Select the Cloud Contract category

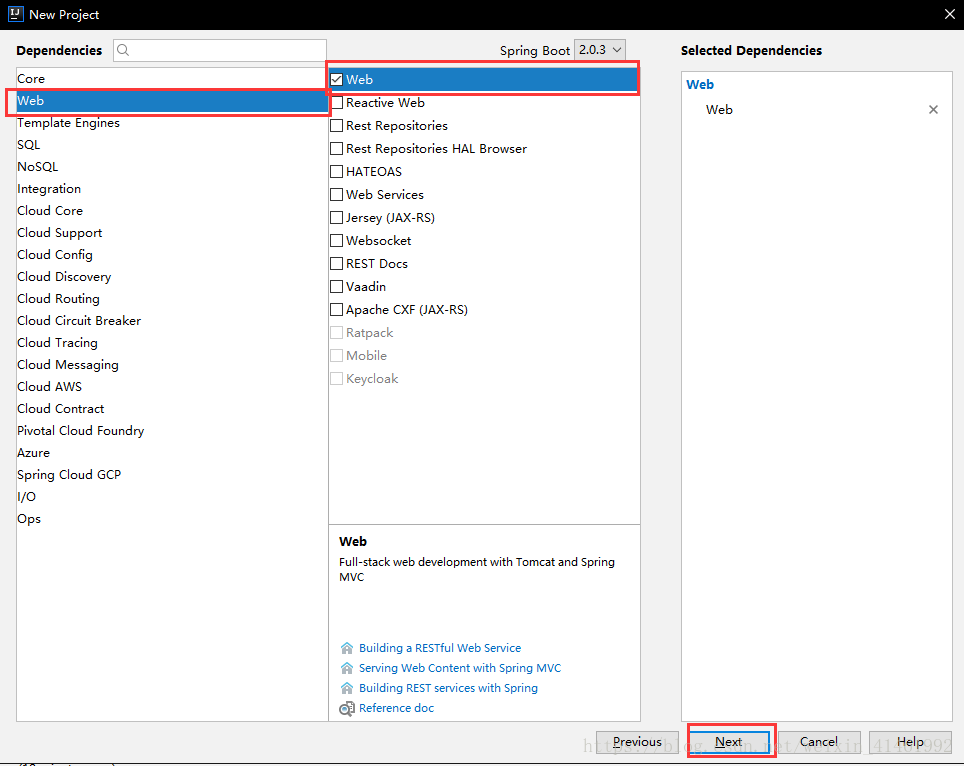pyautogui.click(x=172, y=409)
